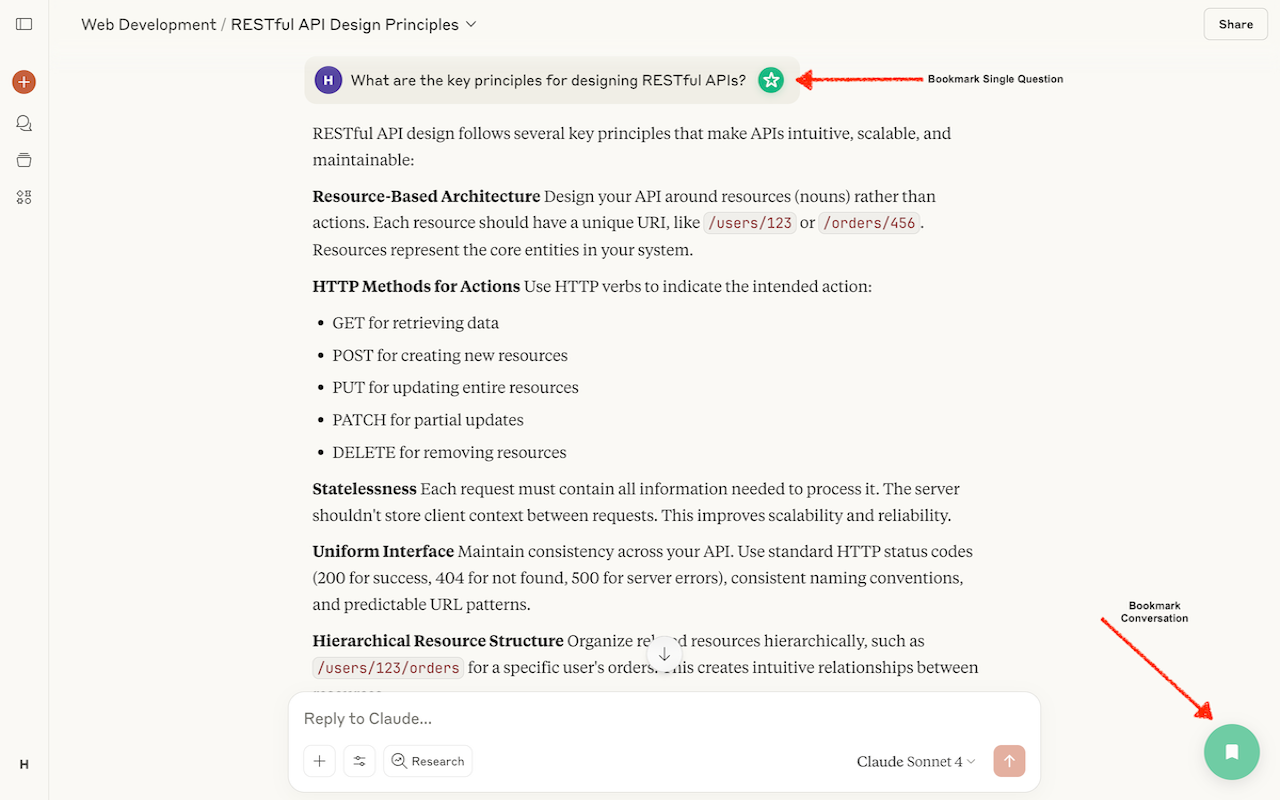Toggle the Research mode button
1280x800 pixels.
click(x=428, y=761)
